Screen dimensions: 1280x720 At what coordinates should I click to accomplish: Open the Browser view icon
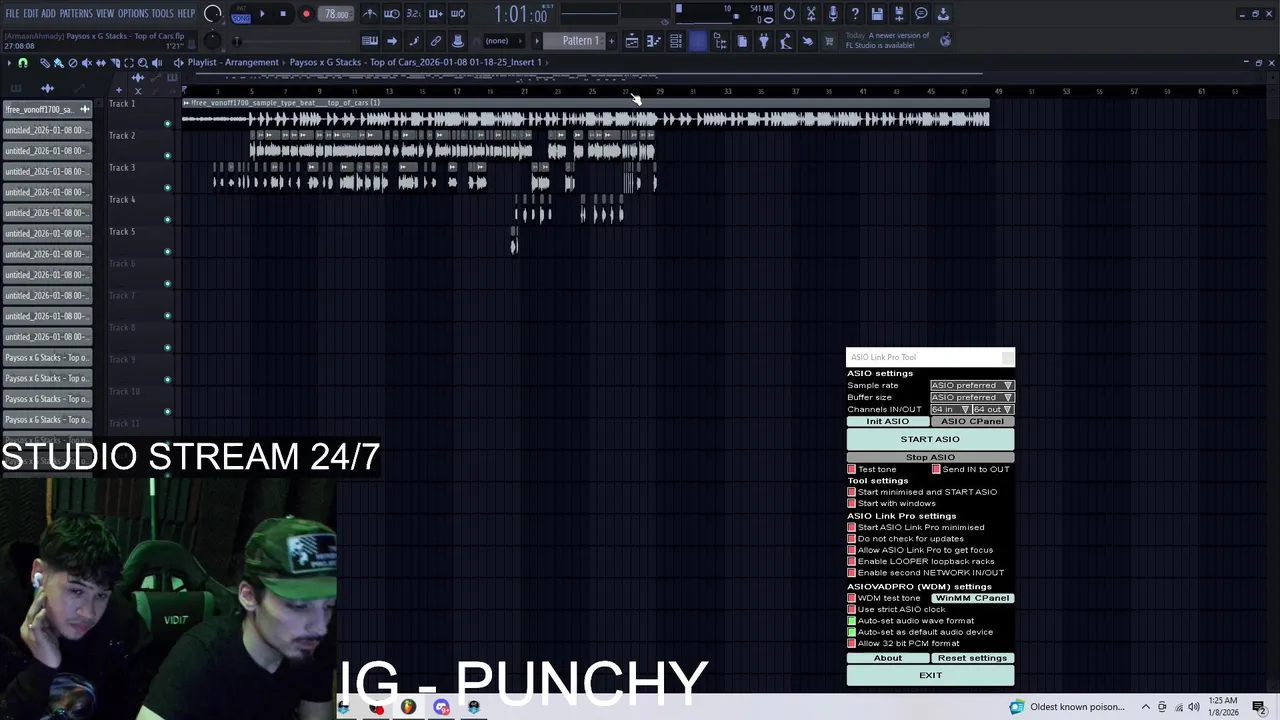[720, 41]
